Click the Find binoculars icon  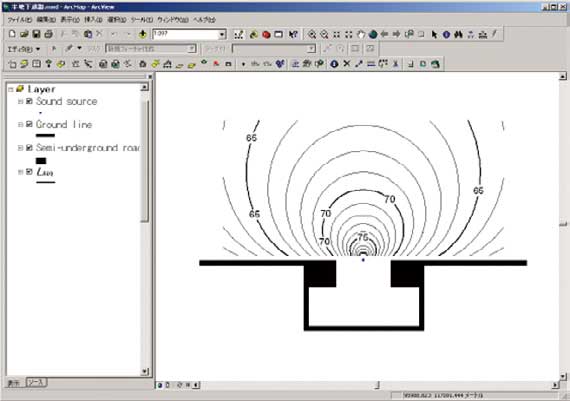click(458, 34)
